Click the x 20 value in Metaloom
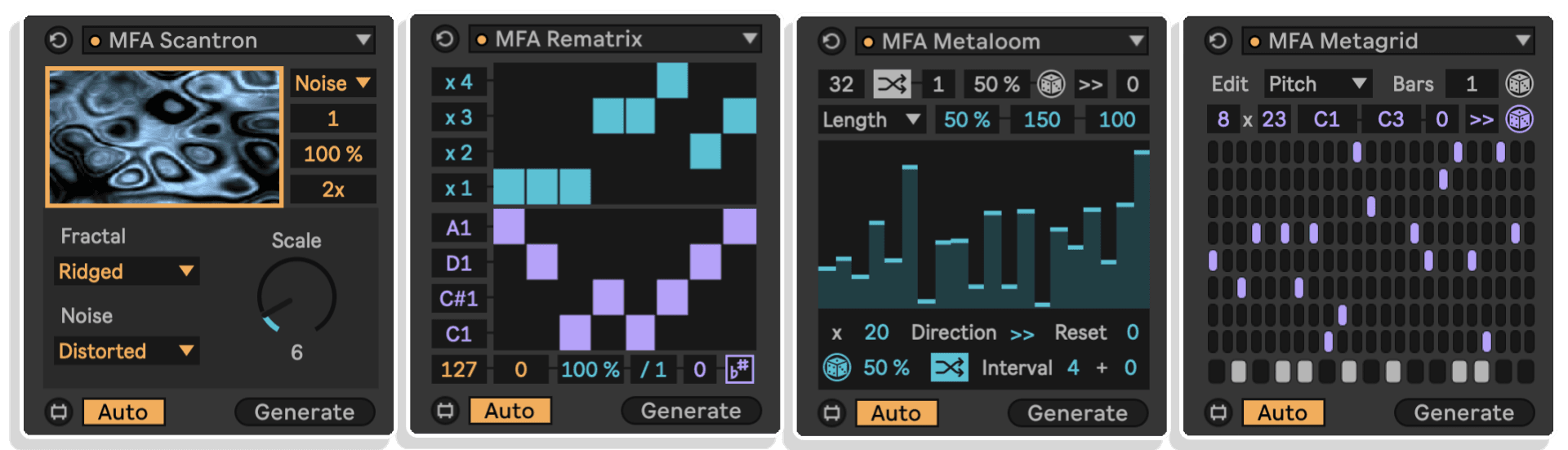The width and height of the screenshot is (1568, 450). click(876, 332)
